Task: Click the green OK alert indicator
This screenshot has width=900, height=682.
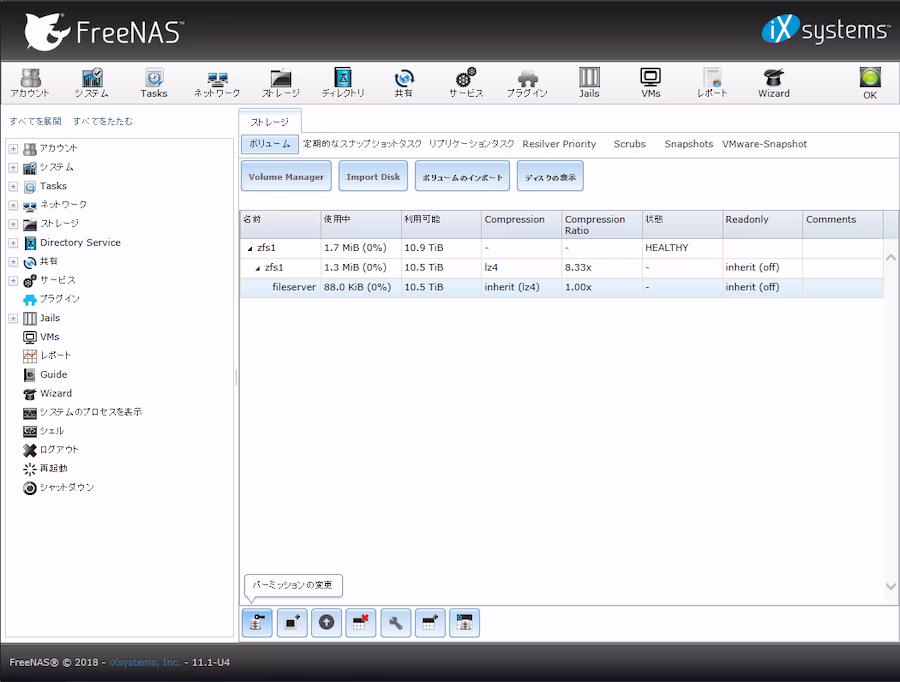Action: [x=870, y=83]
